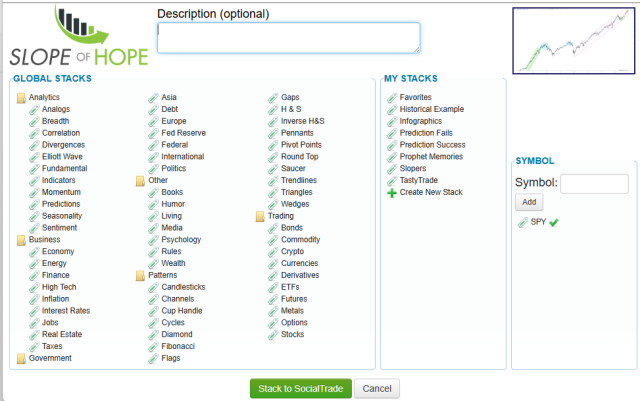Click the green plus Create New Stack icon

point(392,192)
